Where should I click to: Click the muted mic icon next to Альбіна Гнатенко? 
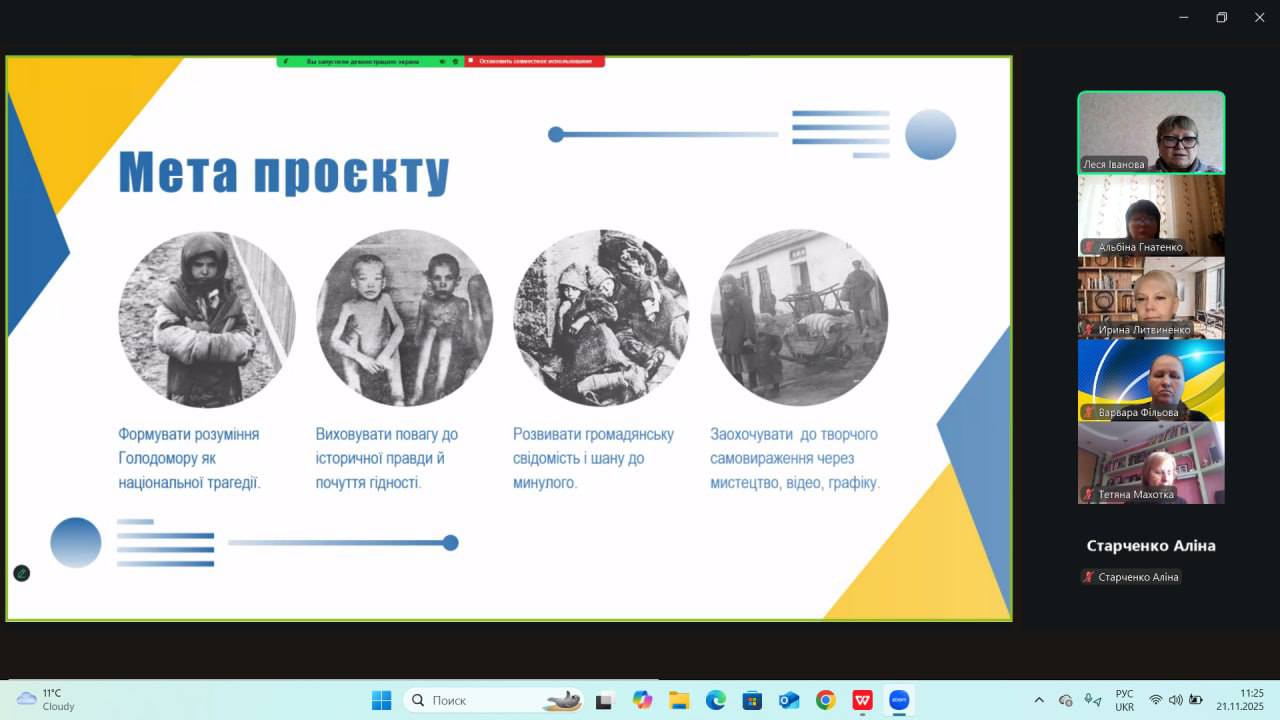(1088, 247)
